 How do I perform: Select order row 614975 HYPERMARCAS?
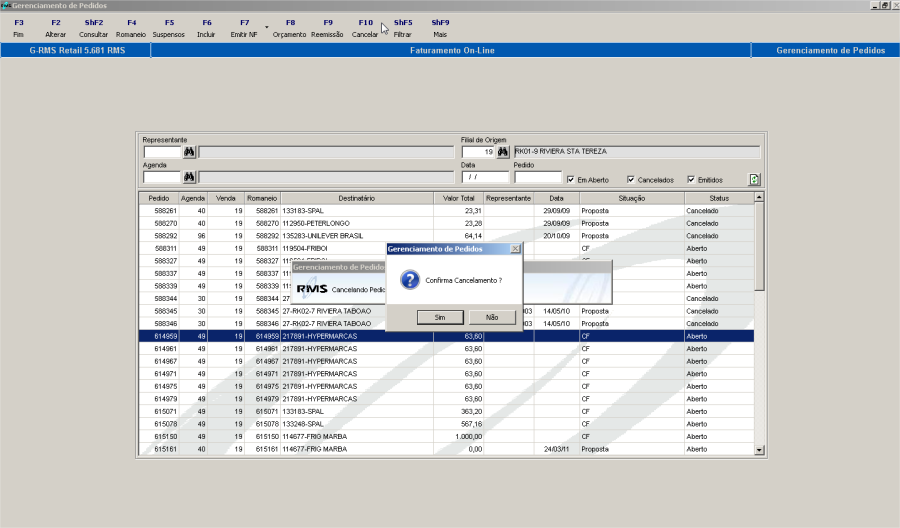point(446,386)
